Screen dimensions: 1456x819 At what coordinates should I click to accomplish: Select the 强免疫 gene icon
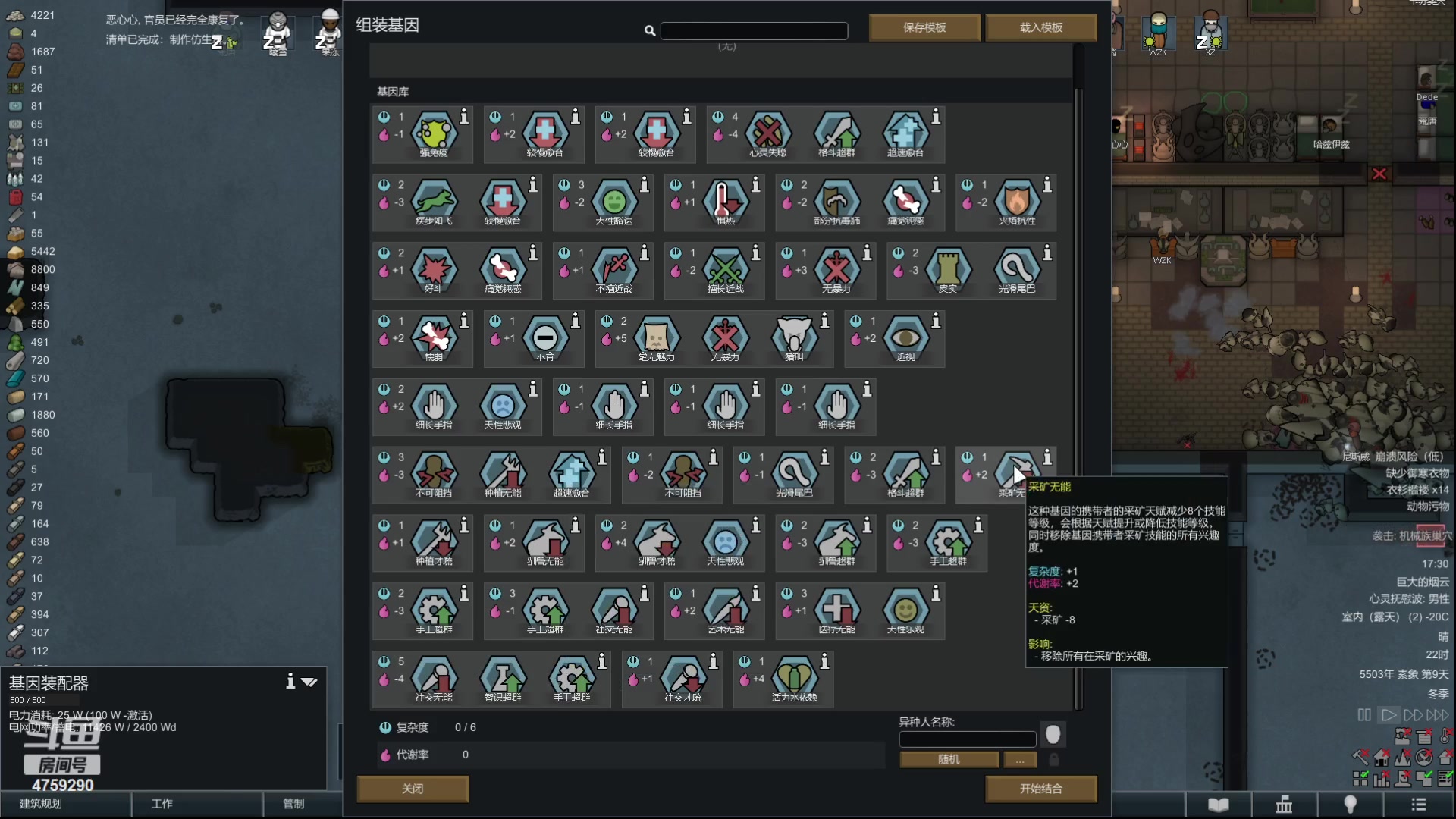[x=434, y=133]
